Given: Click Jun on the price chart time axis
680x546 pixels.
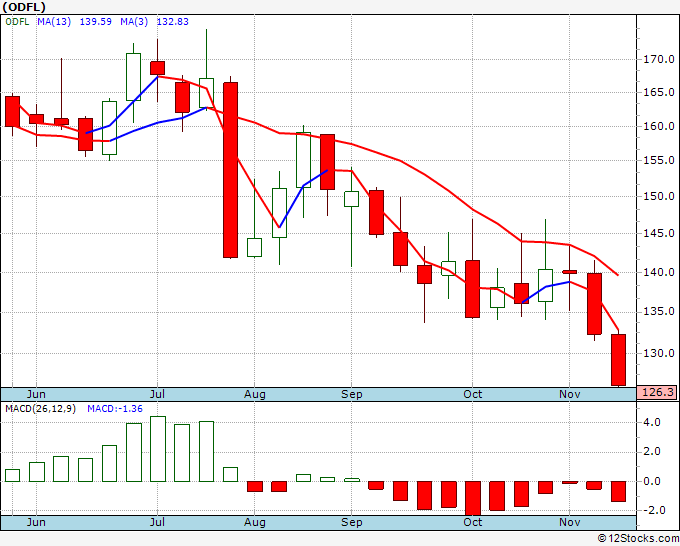Looking at the screenshot, I should click(x=36, y=394).
